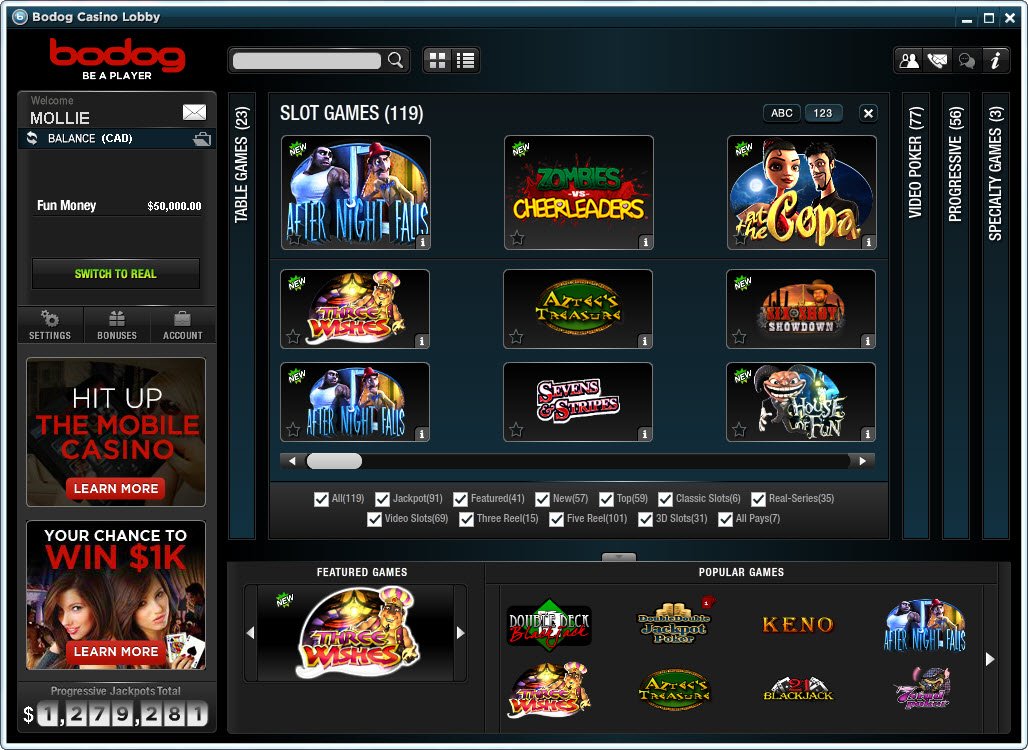Favorite Three Wishes slot with star
This screenshot has width=1028, height=750.
pyautogui.click(x=294, y=337)
